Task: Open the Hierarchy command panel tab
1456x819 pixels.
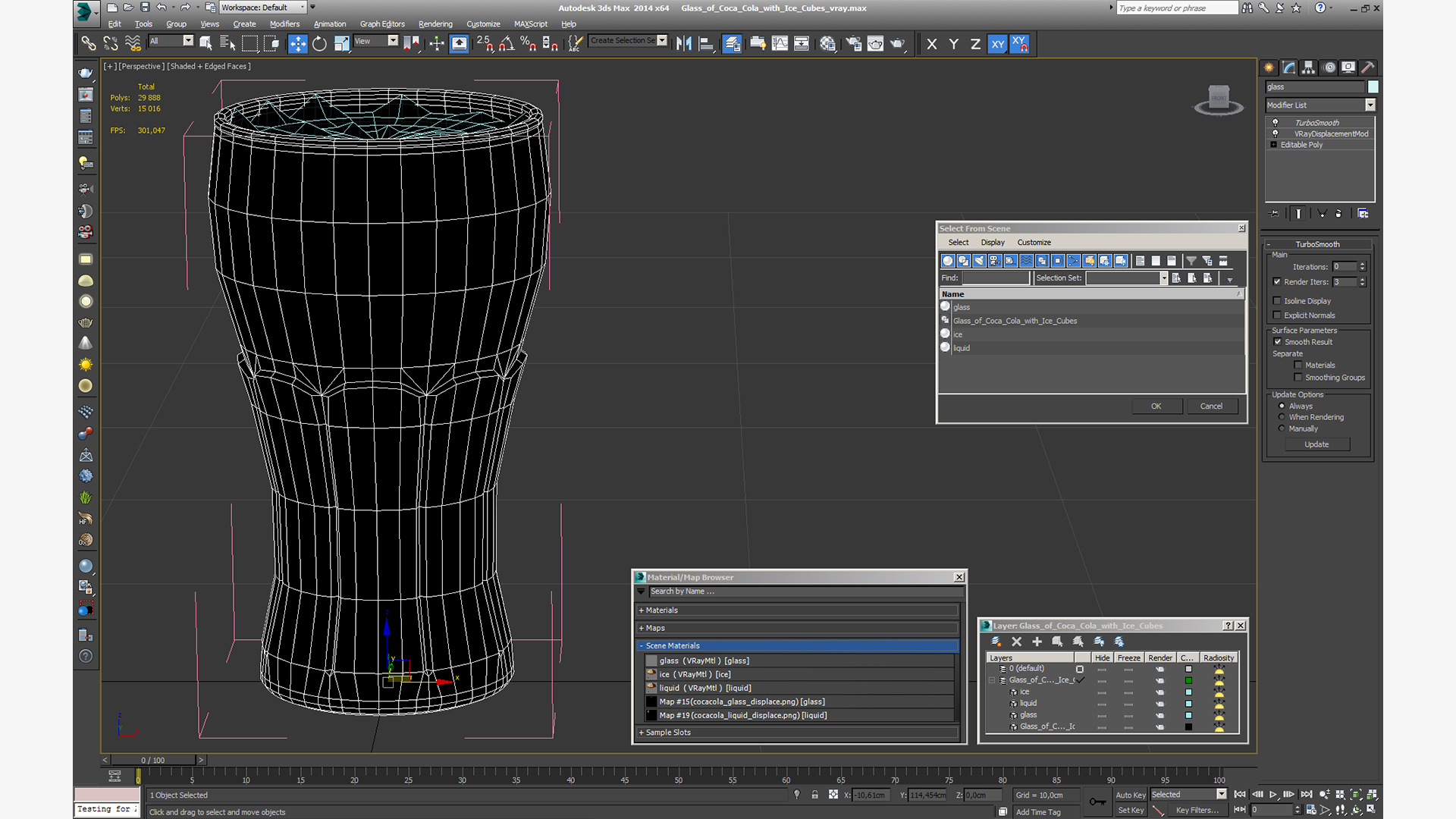Action: (1308, 67)
